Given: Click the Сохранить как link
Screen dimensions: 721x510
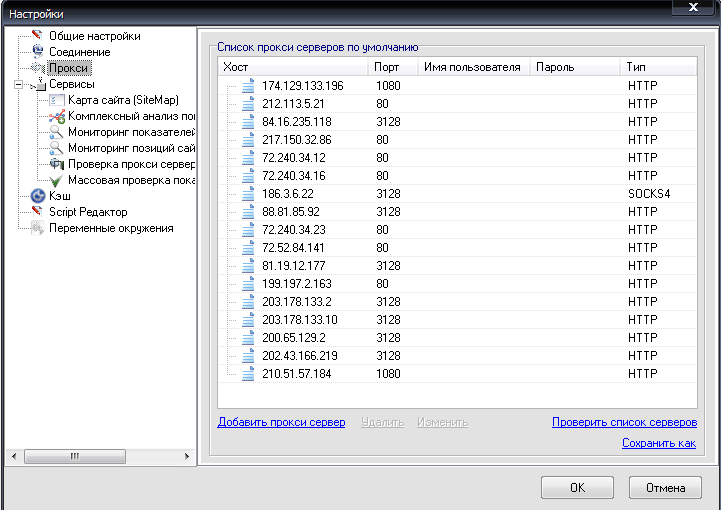Looking at the screenshot, I should coord(658,443).
